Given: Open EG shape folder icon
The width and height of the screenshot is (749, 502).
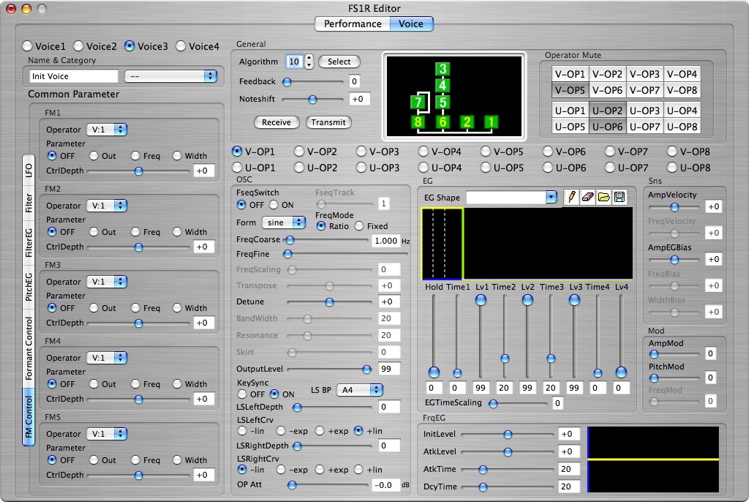Looking at the screenshot, I should pos(603,197).
